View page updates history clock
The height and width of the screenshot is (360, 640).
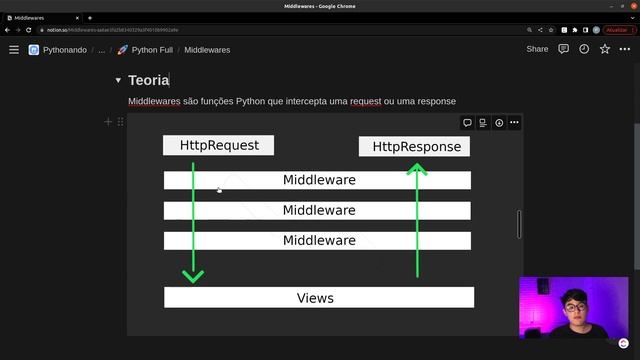(584, 49)
